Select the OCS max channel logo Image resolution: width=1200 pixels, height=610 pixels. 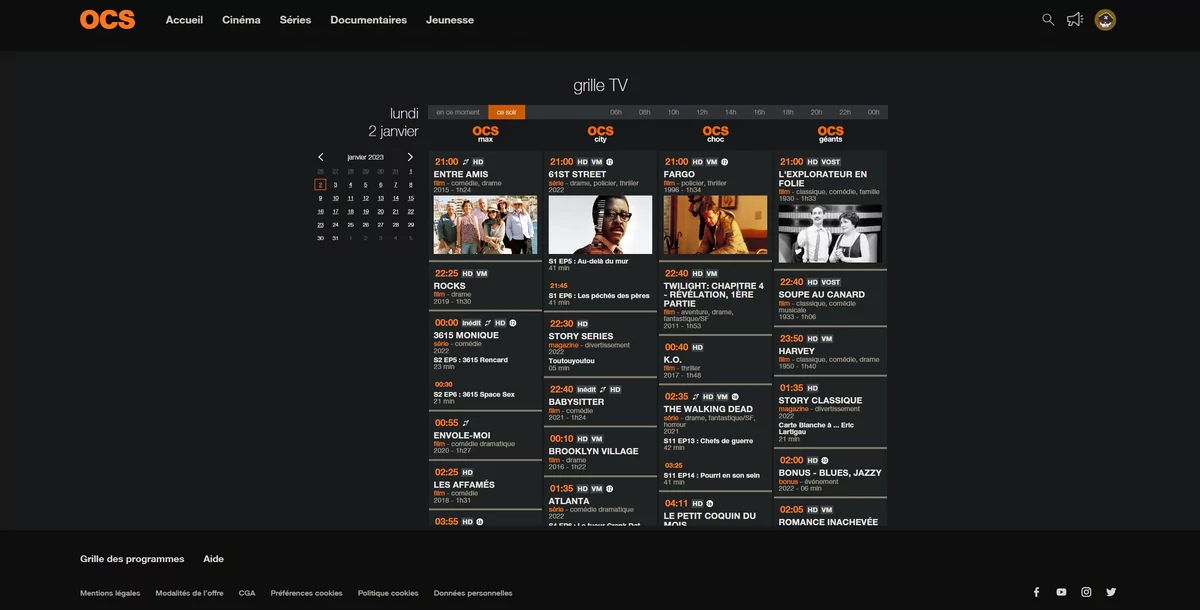485,134
